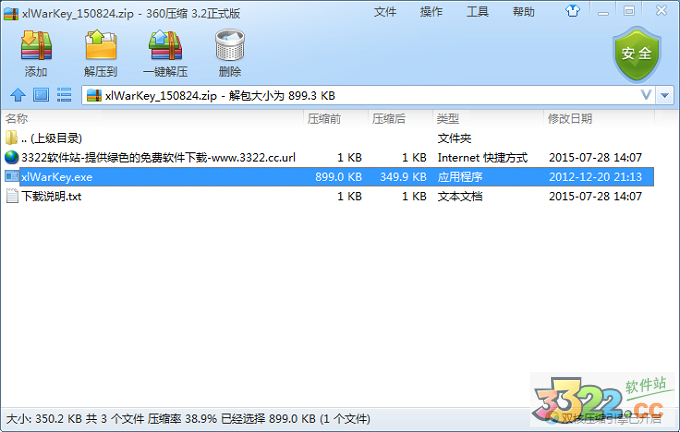680x432 pixels.
Task: Open the 操作 menu
Action: [x=431, y=12]
